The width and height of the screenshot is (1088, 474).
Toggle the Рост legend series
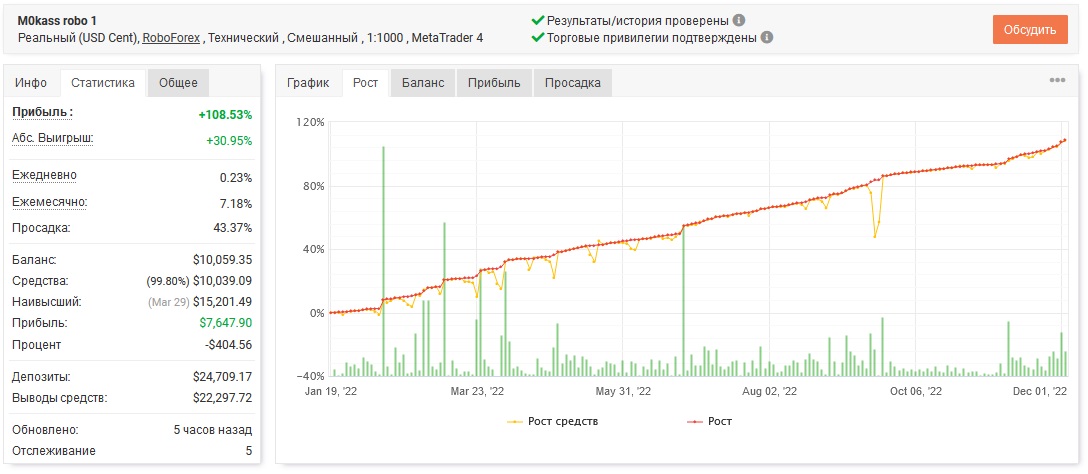[709, 421]
